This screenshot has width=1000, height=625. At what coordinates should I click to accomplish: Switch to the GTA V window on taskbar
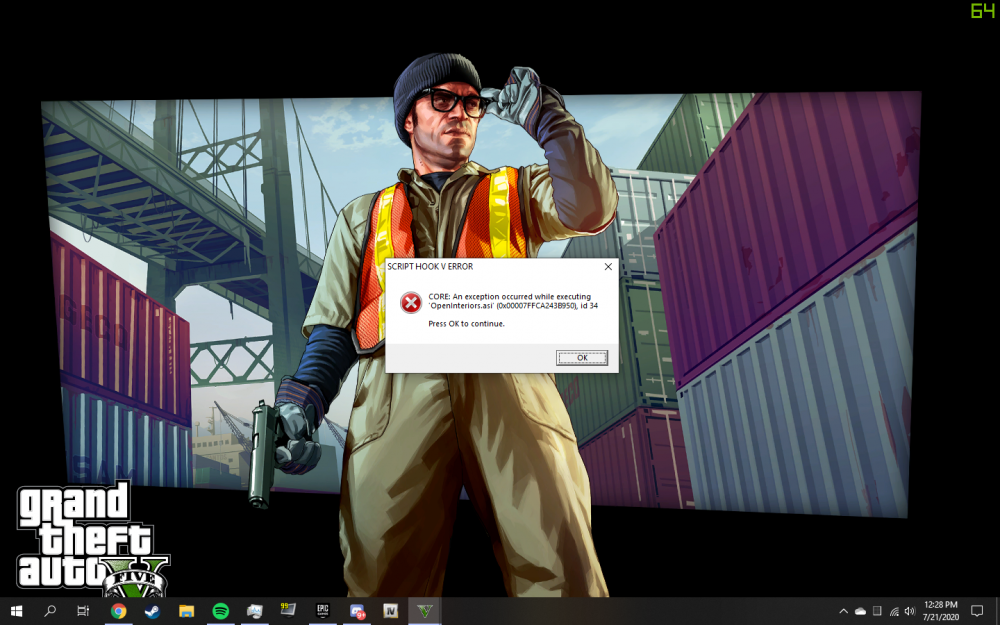coord(427,610)
